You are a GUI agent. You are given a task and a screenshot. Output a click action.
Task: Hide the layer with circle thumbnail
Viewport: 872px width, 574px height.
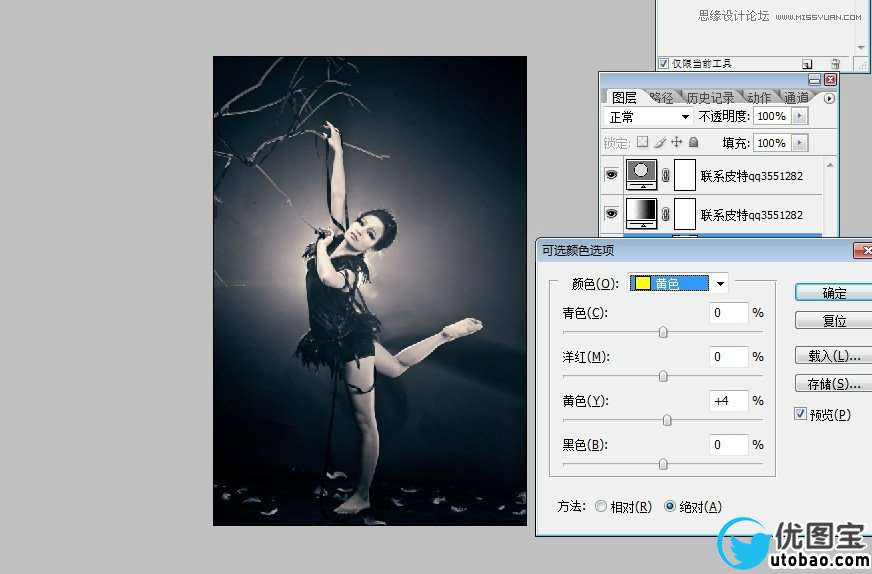tap(611, 175)
